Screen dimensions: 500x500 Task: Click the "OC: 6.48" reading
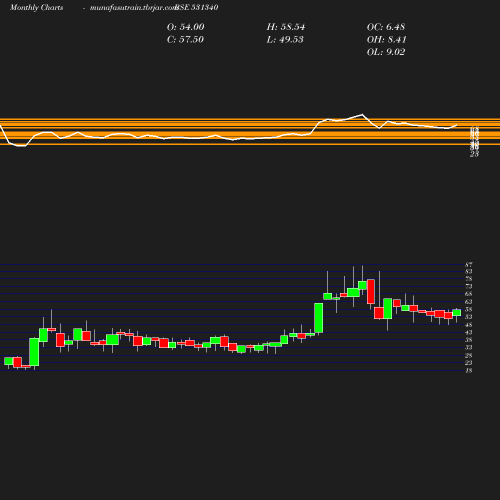386,27
